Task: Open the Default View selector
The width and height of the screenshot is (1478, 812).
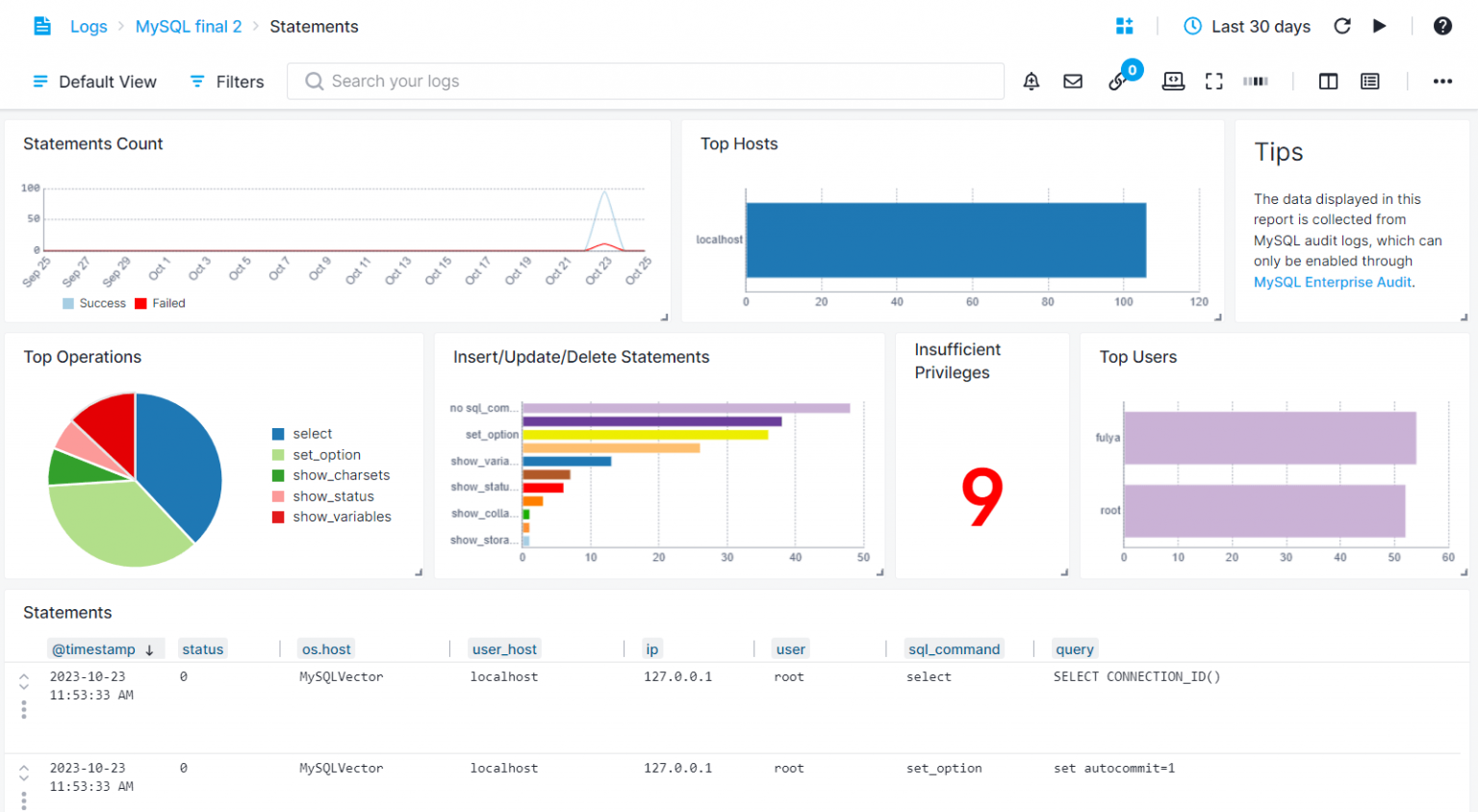Action: point(94,82)
